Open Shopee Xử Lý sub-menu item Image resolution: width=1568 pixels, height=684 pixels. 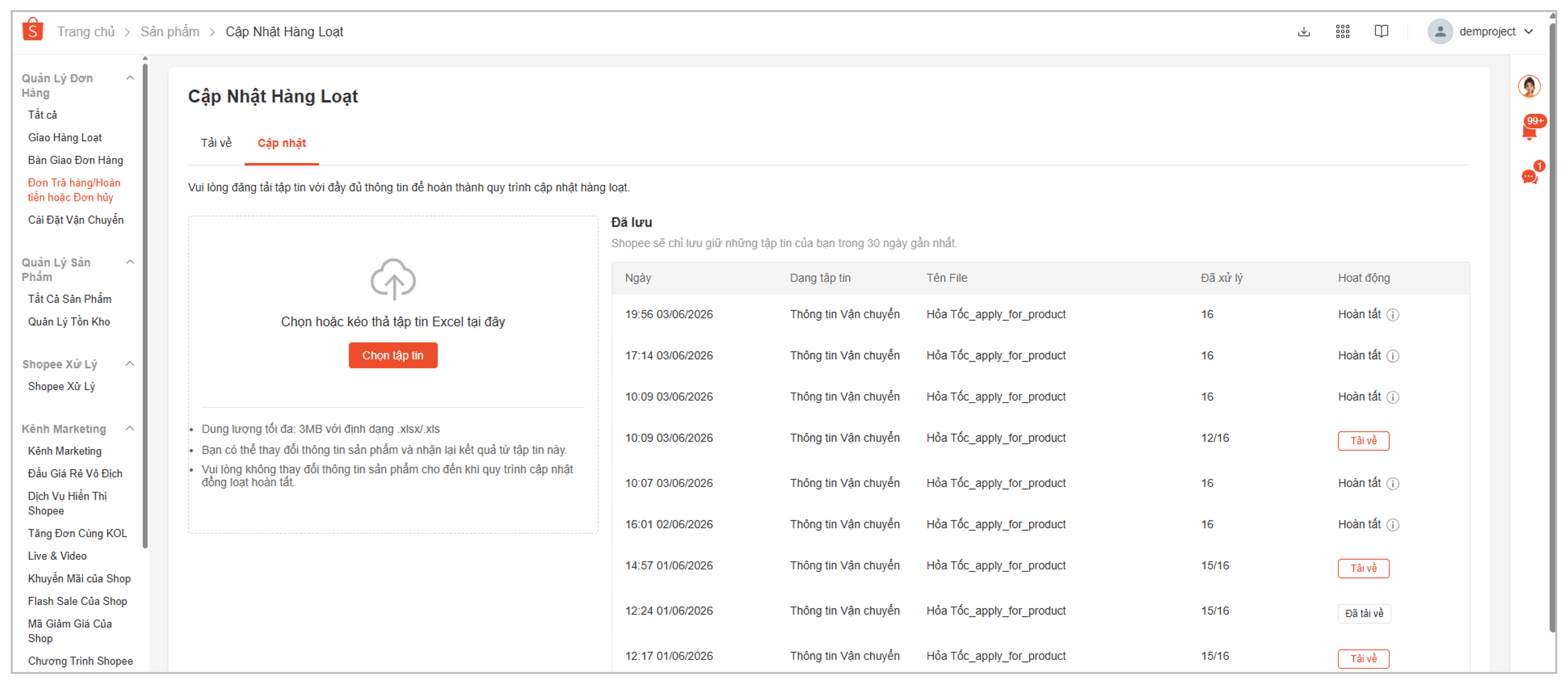61,386
